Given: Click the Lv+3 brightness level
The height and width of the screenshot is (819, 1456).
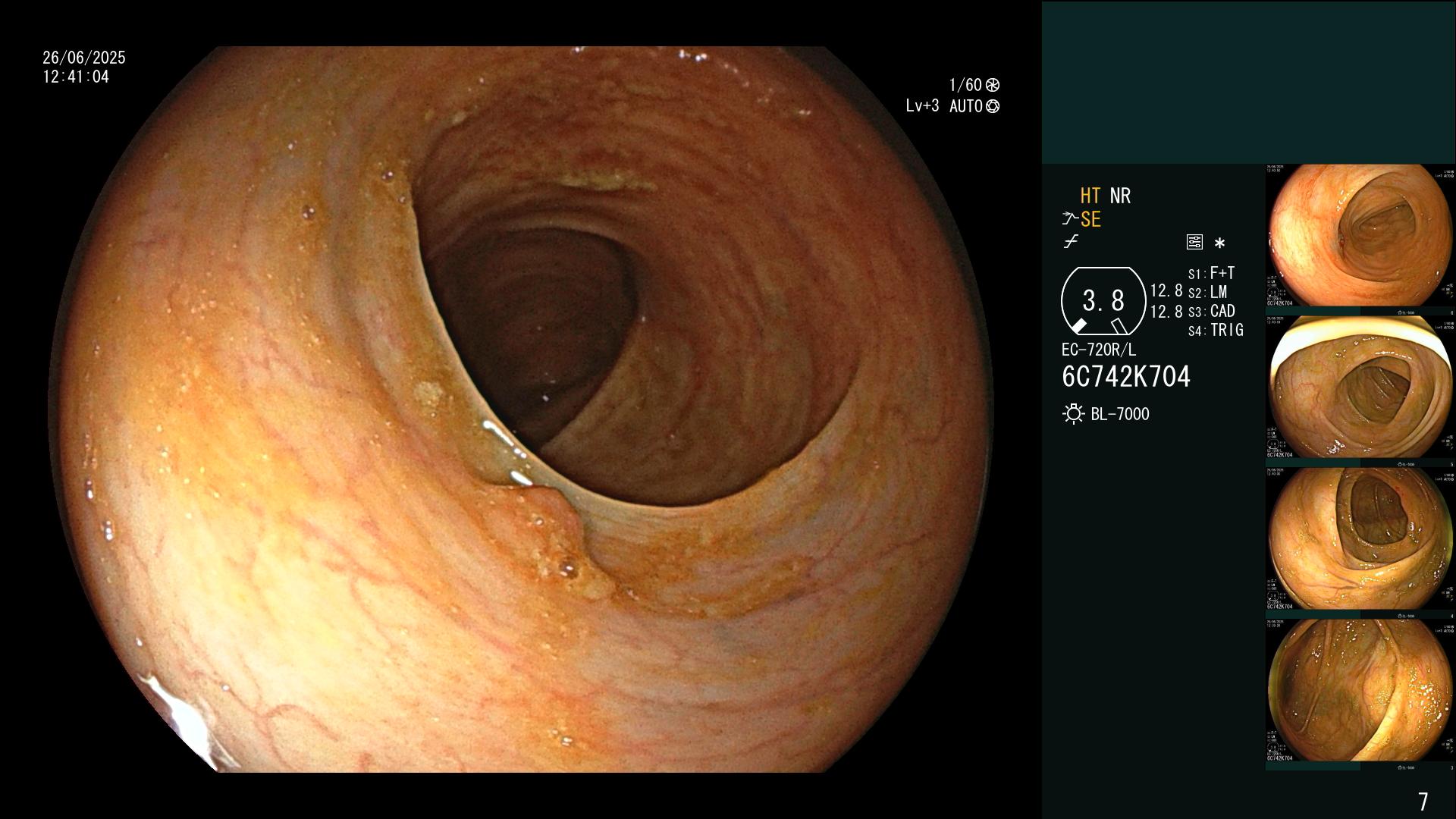Looking at the screenshot, I should [x=922, y=106].
